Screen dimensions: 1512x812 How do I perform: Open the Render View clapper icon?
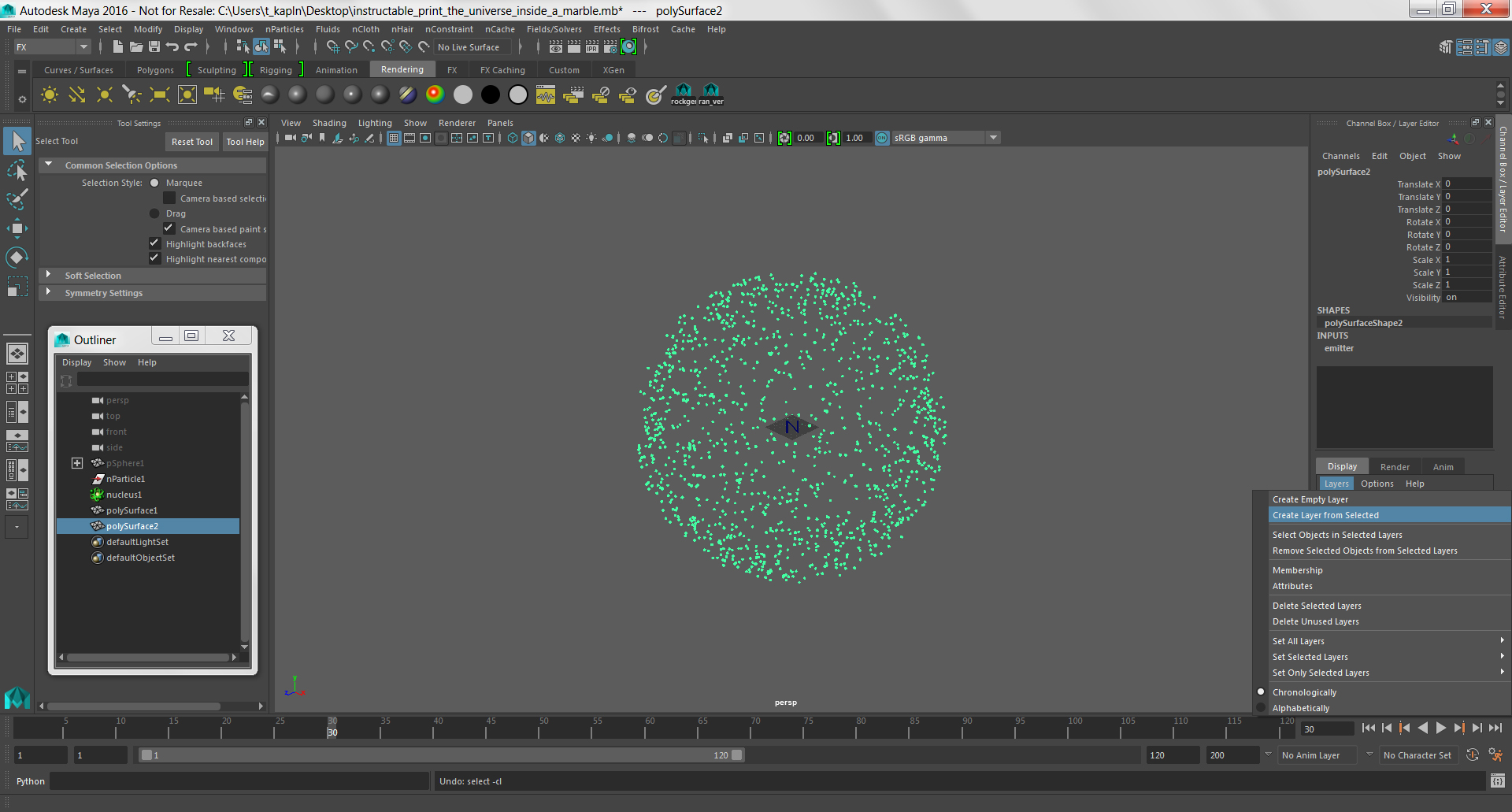(556, 47)
